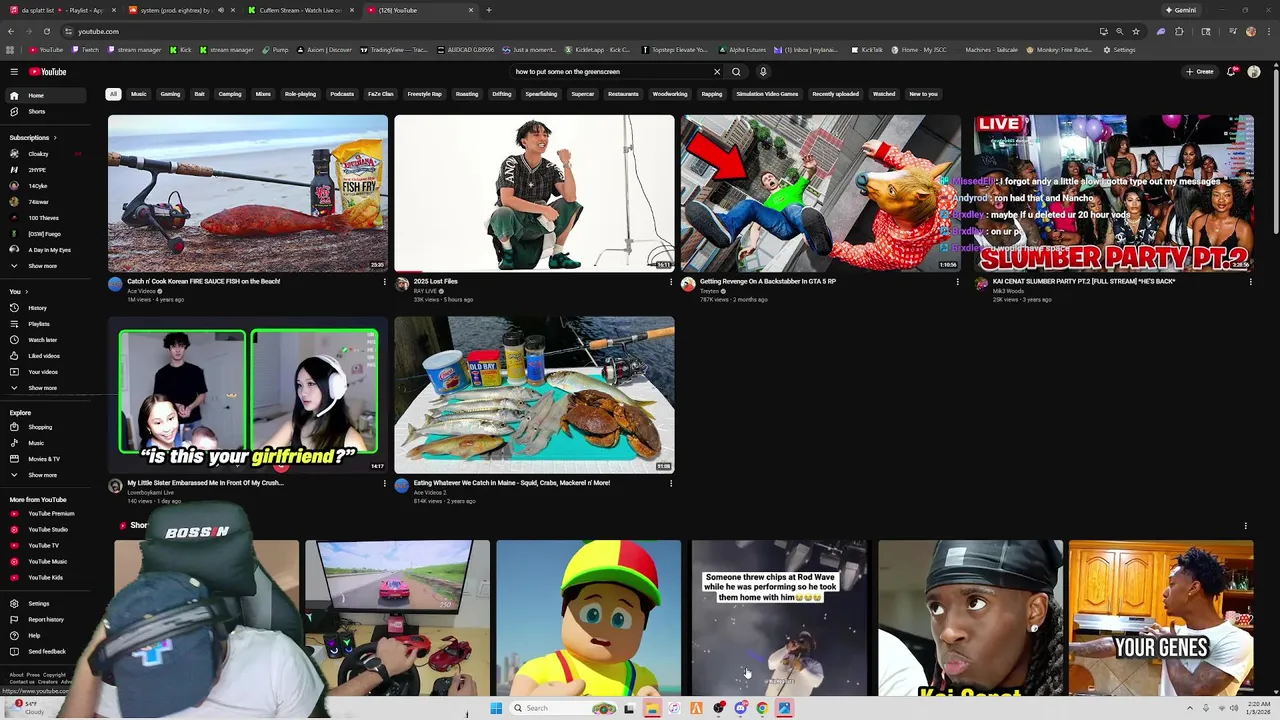
Task: Open Report history in the sidebar
Action: [x=45, y=620]
